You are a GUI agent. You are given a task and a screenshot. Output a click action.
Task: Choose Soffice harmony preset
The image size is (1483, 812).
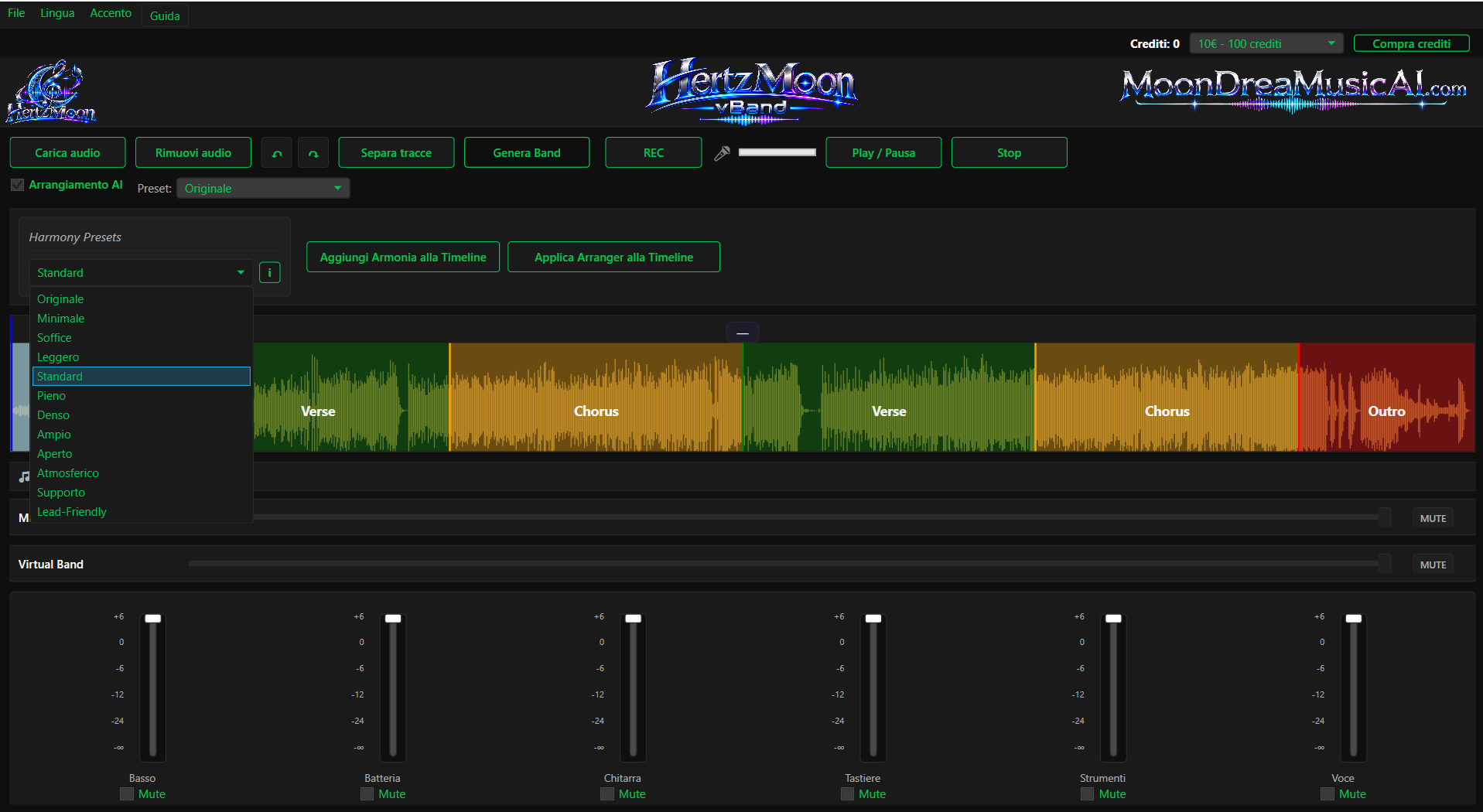142,338
